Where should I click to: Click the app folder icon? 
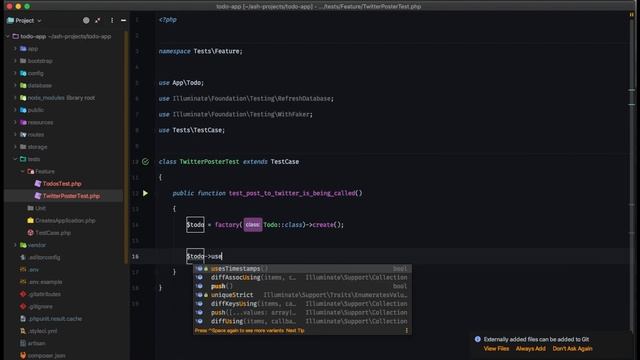(x=23, y=49)
